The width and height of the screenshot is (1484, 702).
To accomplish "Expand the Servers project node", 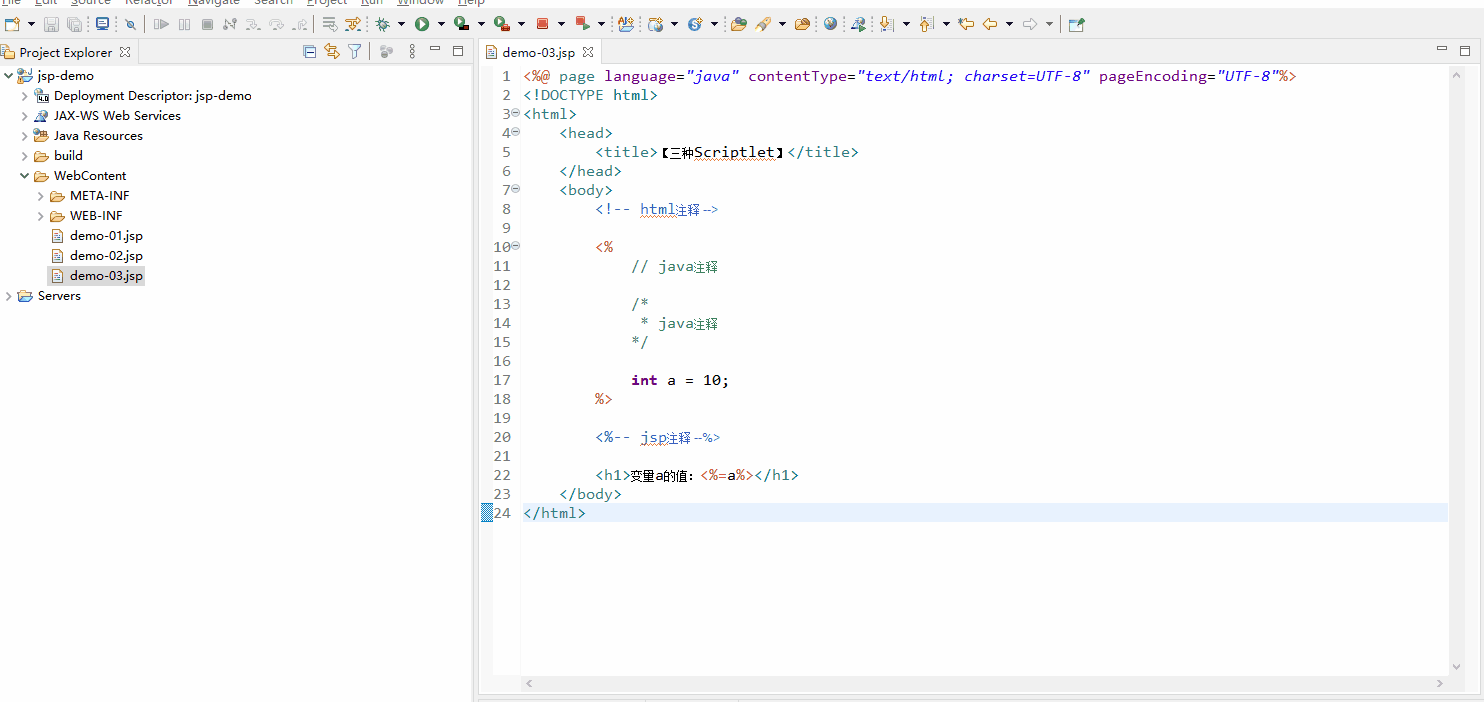I will tap(10, 296).
